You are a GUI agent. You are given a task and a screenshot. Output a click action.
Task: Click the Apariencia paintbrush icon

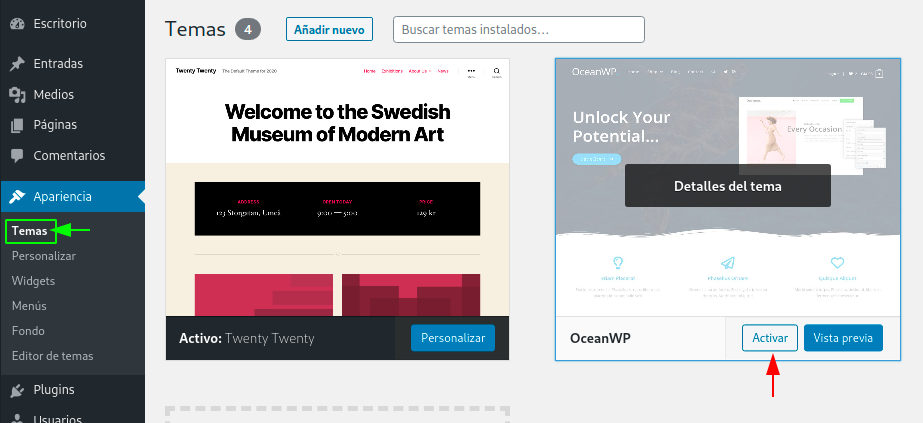tap(17, 196)
